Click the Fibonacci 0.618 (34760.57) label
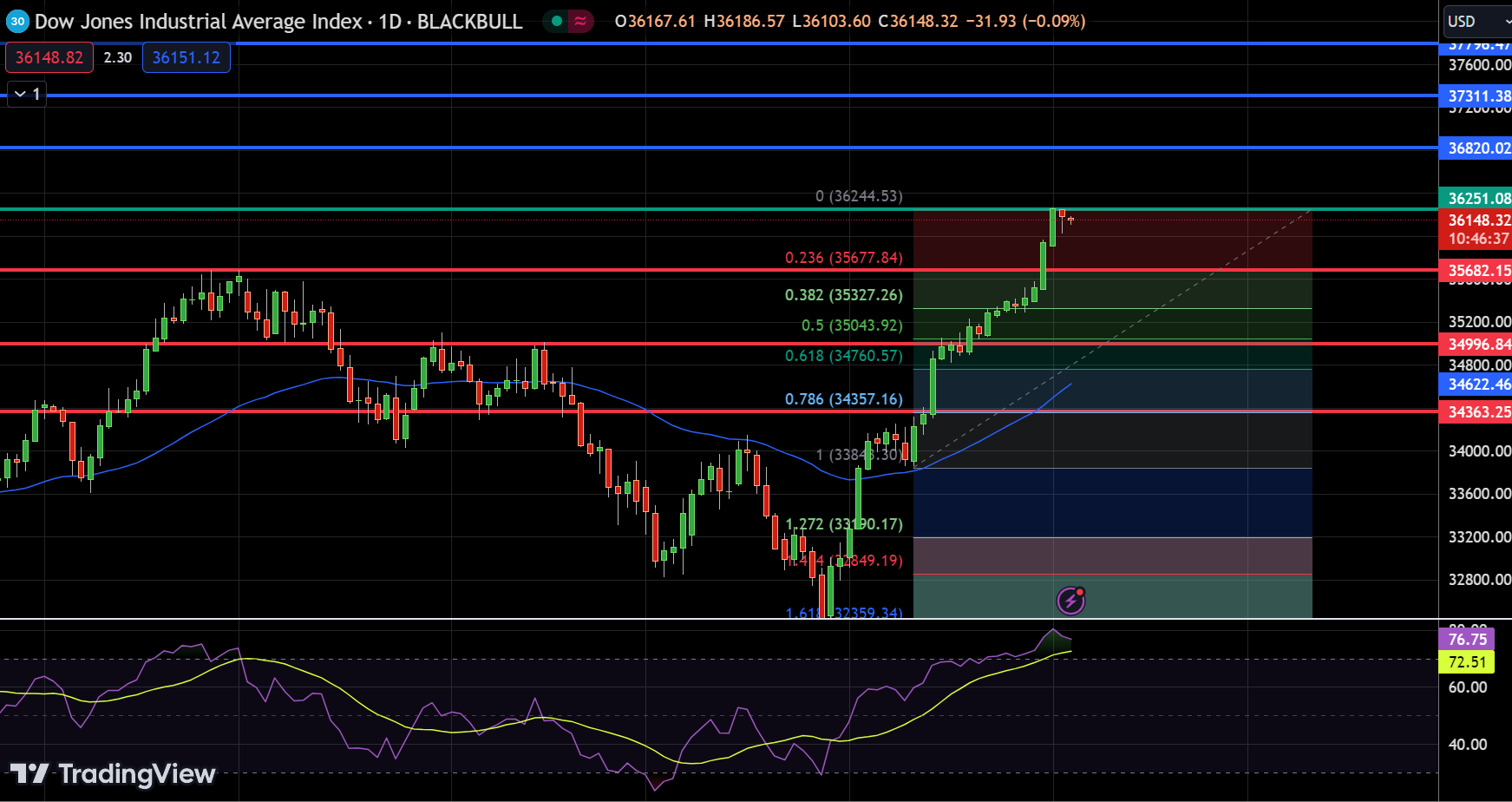The width and height of the screenshot is (1512, 802). coord(844,356)
